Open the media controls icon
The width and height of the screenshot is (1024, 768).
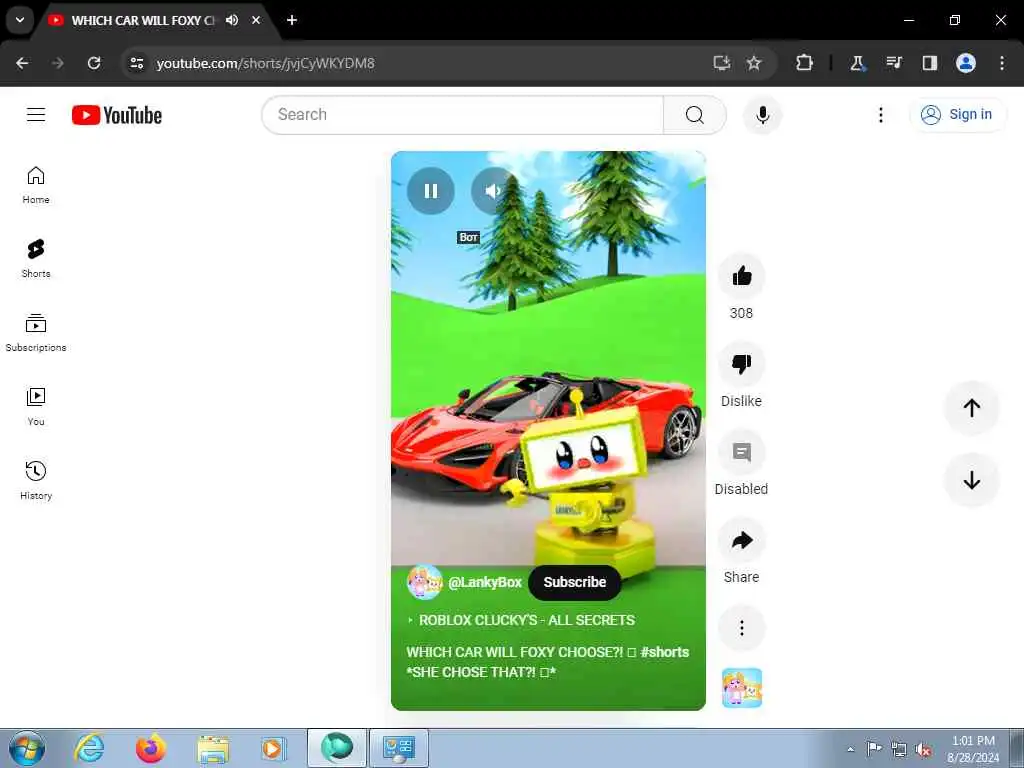[x=893, y=63]
